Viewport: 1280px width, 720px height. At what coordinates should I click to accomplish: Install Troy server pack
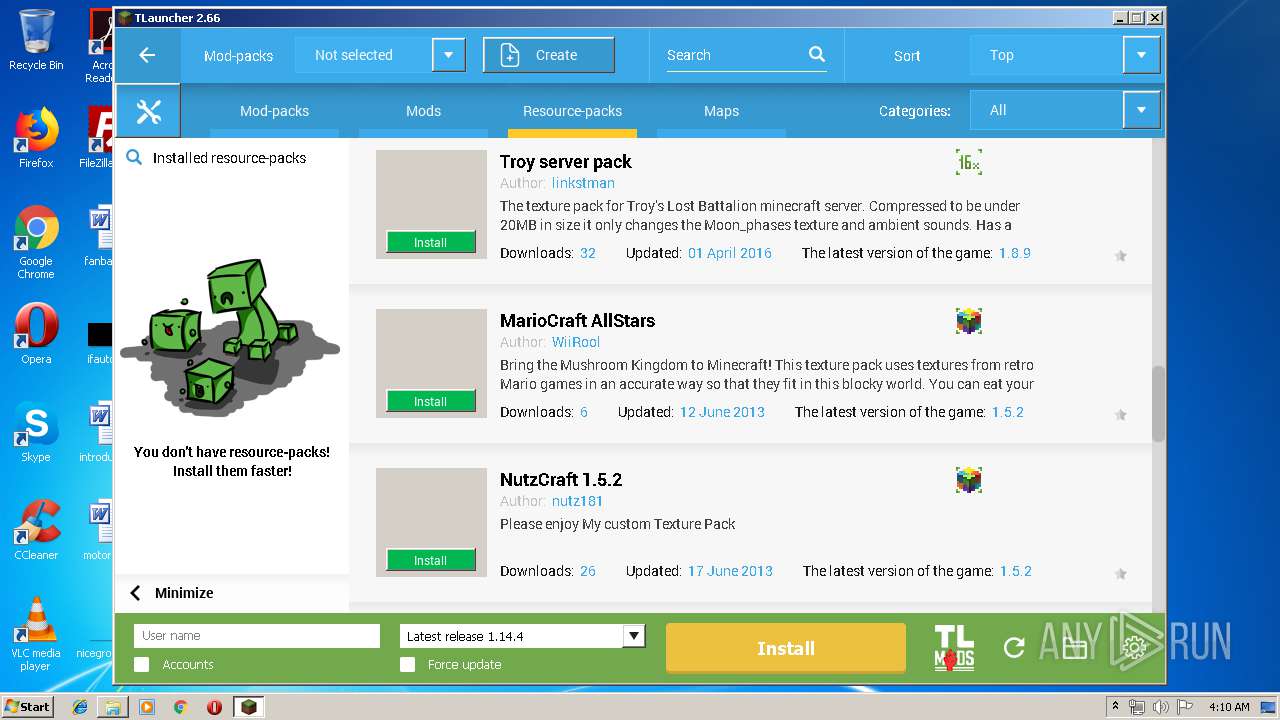pyautogui.click(x=431, y=242)
